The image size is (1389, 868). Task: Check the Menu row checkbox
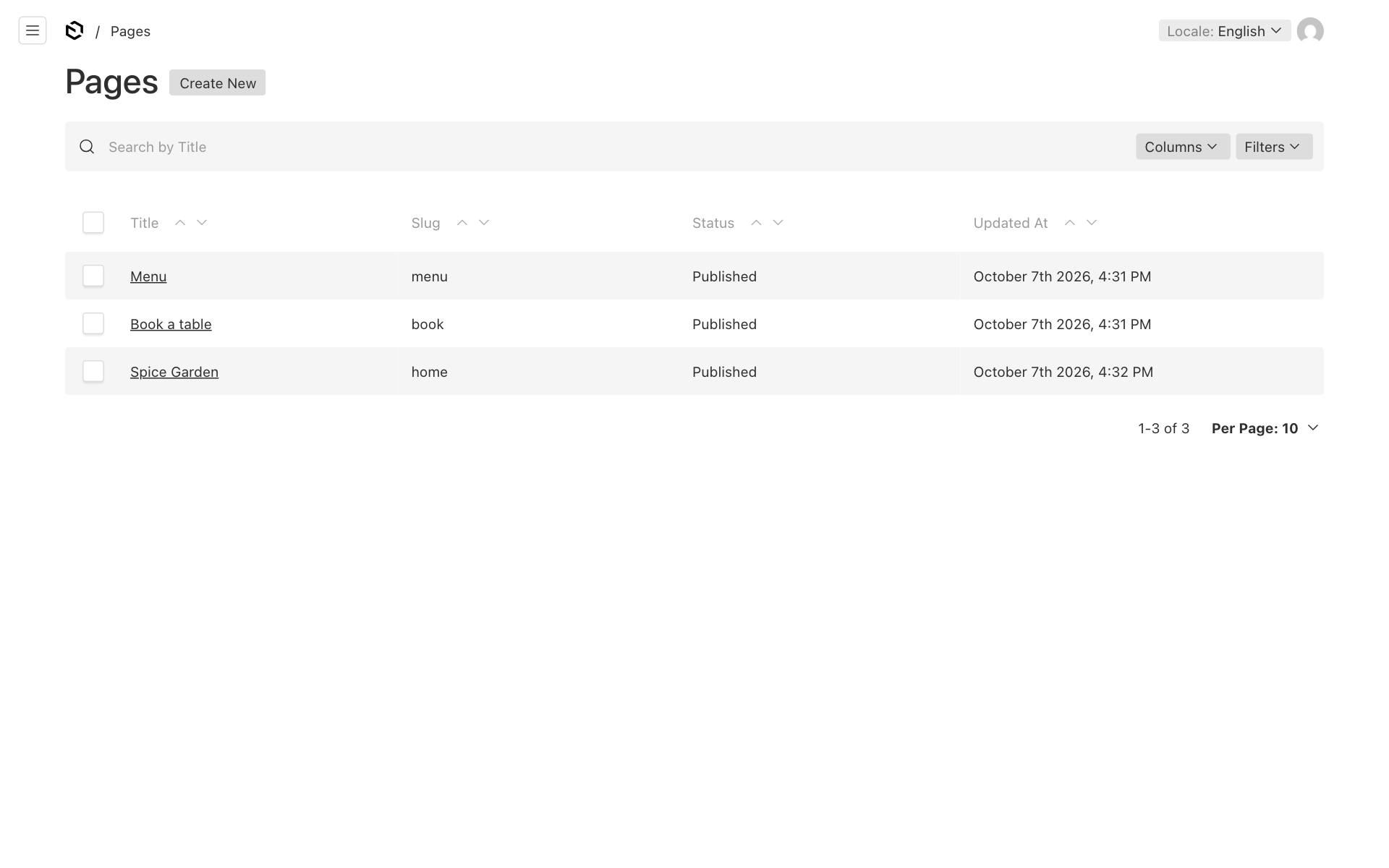pyautogui.click(x=93, y=276)
